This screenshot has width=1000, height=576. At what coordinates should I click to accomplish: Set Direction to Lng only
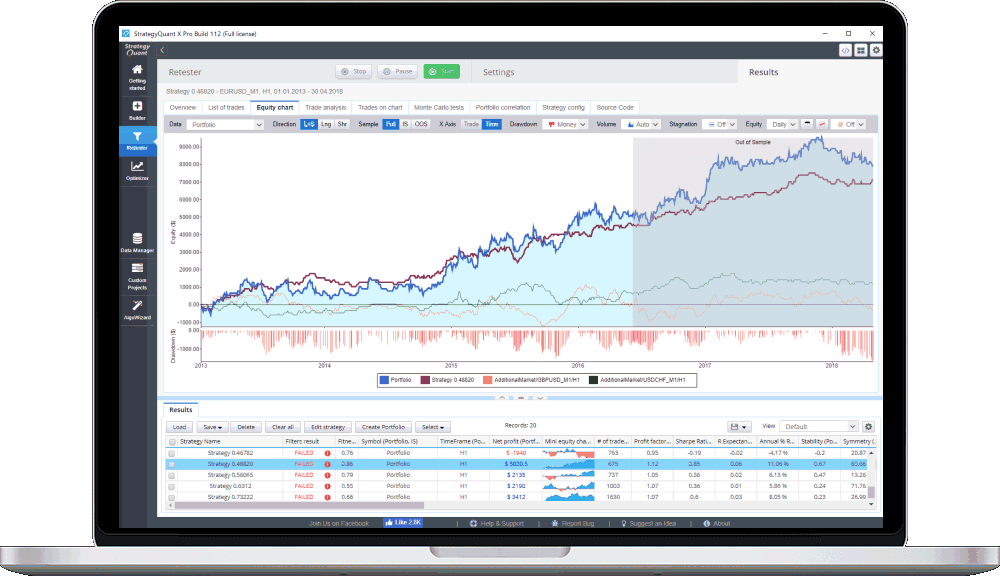(326, 124)
